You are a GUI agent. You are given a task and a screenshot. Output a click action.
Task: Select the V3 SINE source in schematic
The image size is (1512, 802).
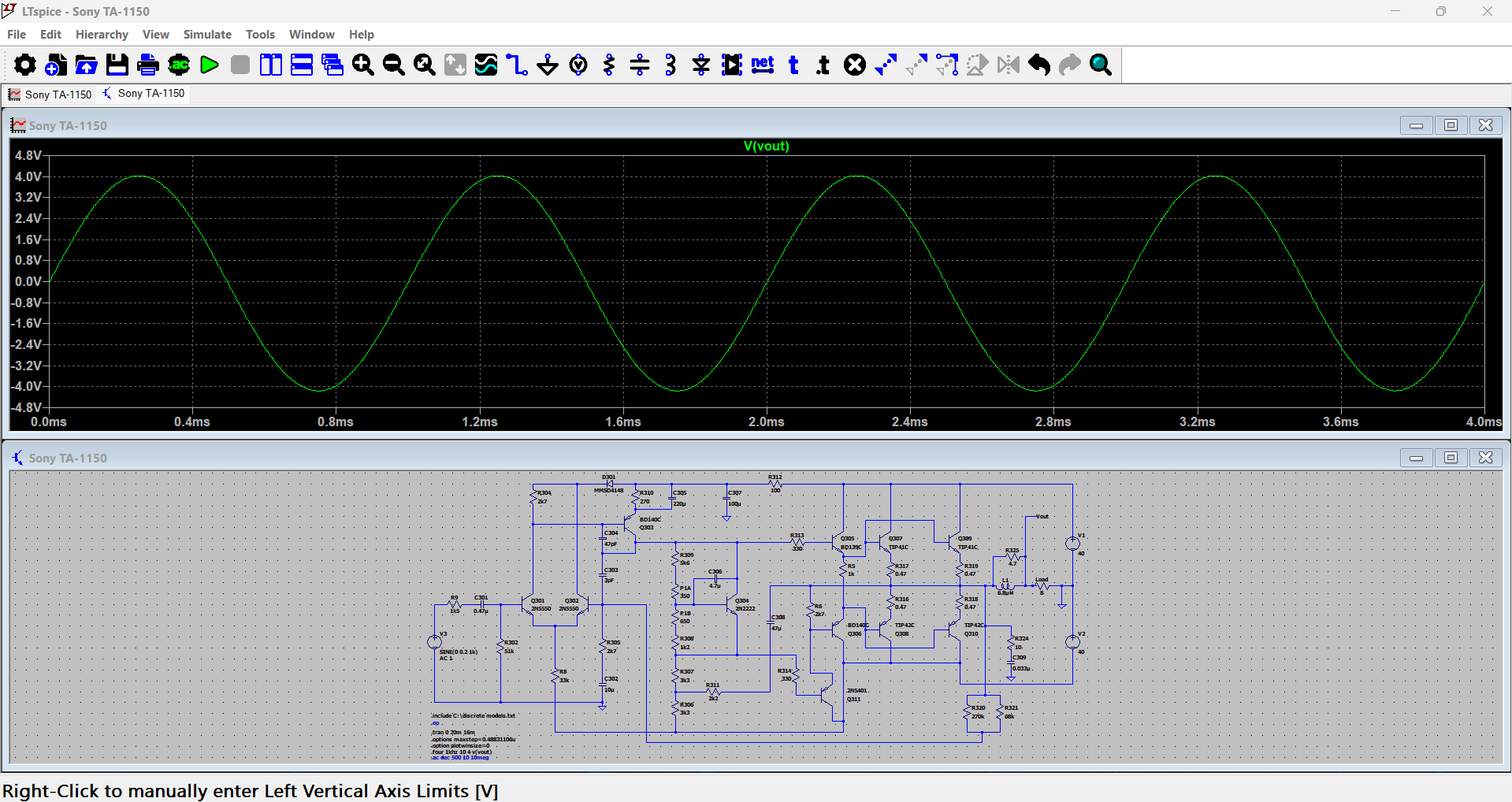(435, 642)
